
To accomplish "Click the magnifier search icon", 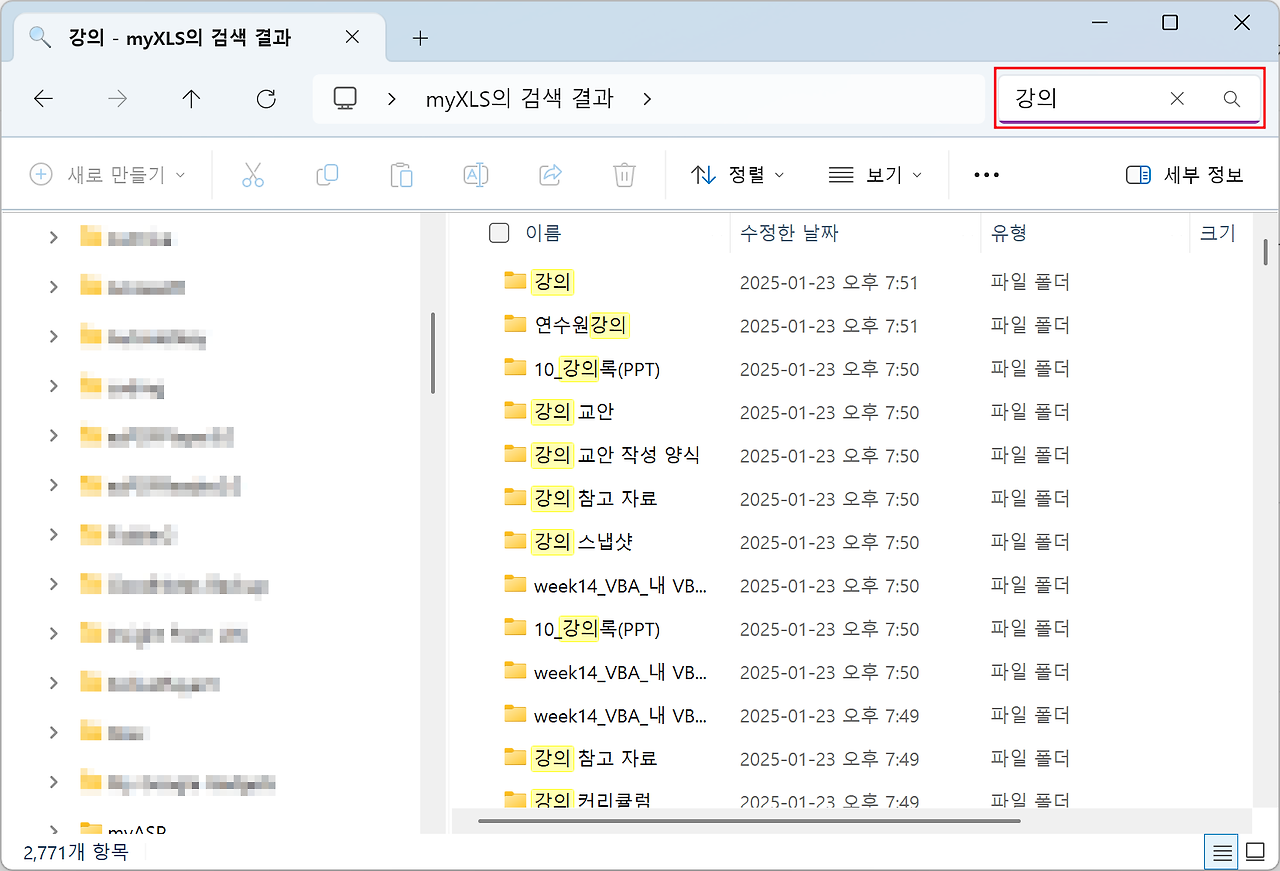I will [x=1232, y=99].
